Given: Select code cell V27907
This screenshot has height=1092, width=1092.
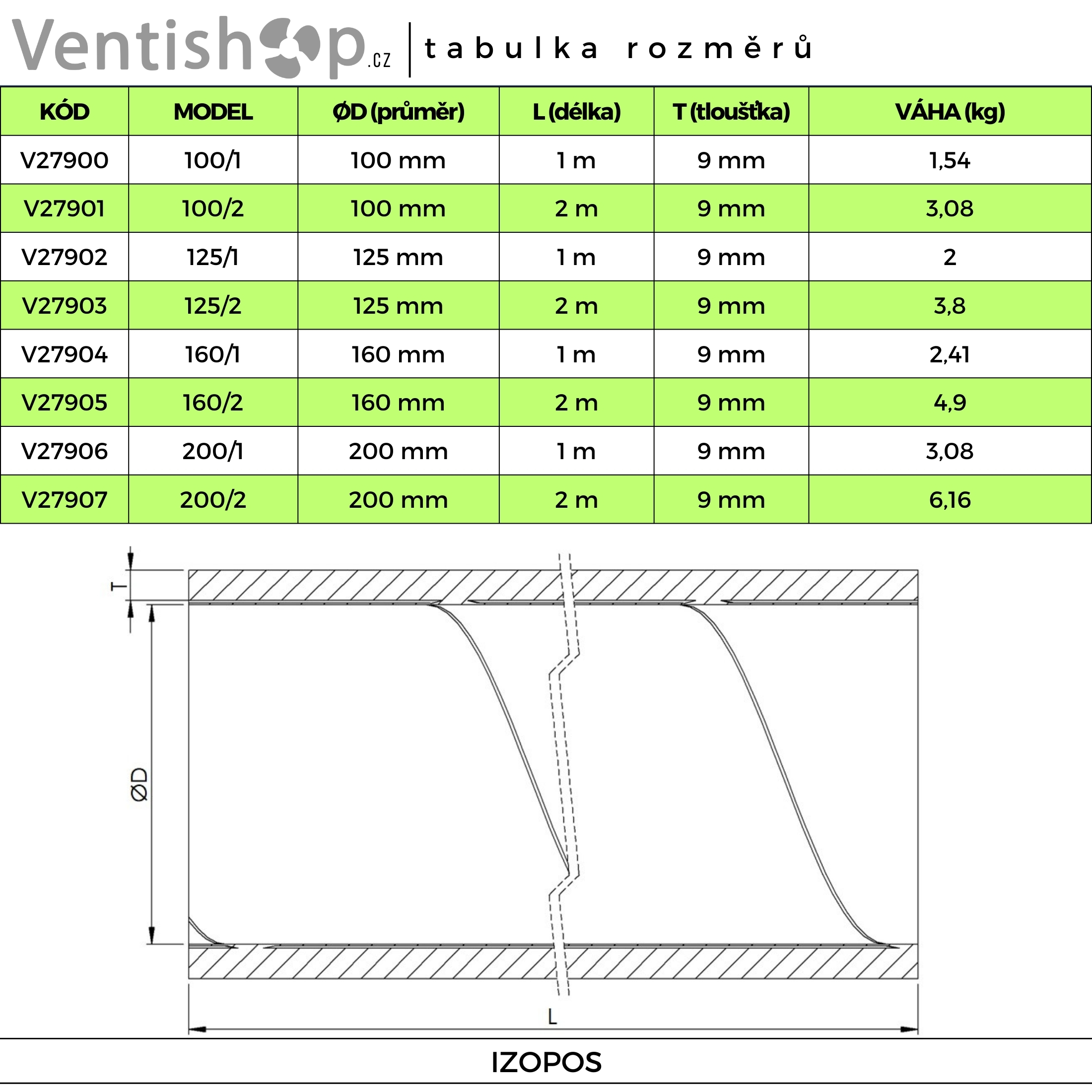Looking at the screenshot, I should pos(65,500).
